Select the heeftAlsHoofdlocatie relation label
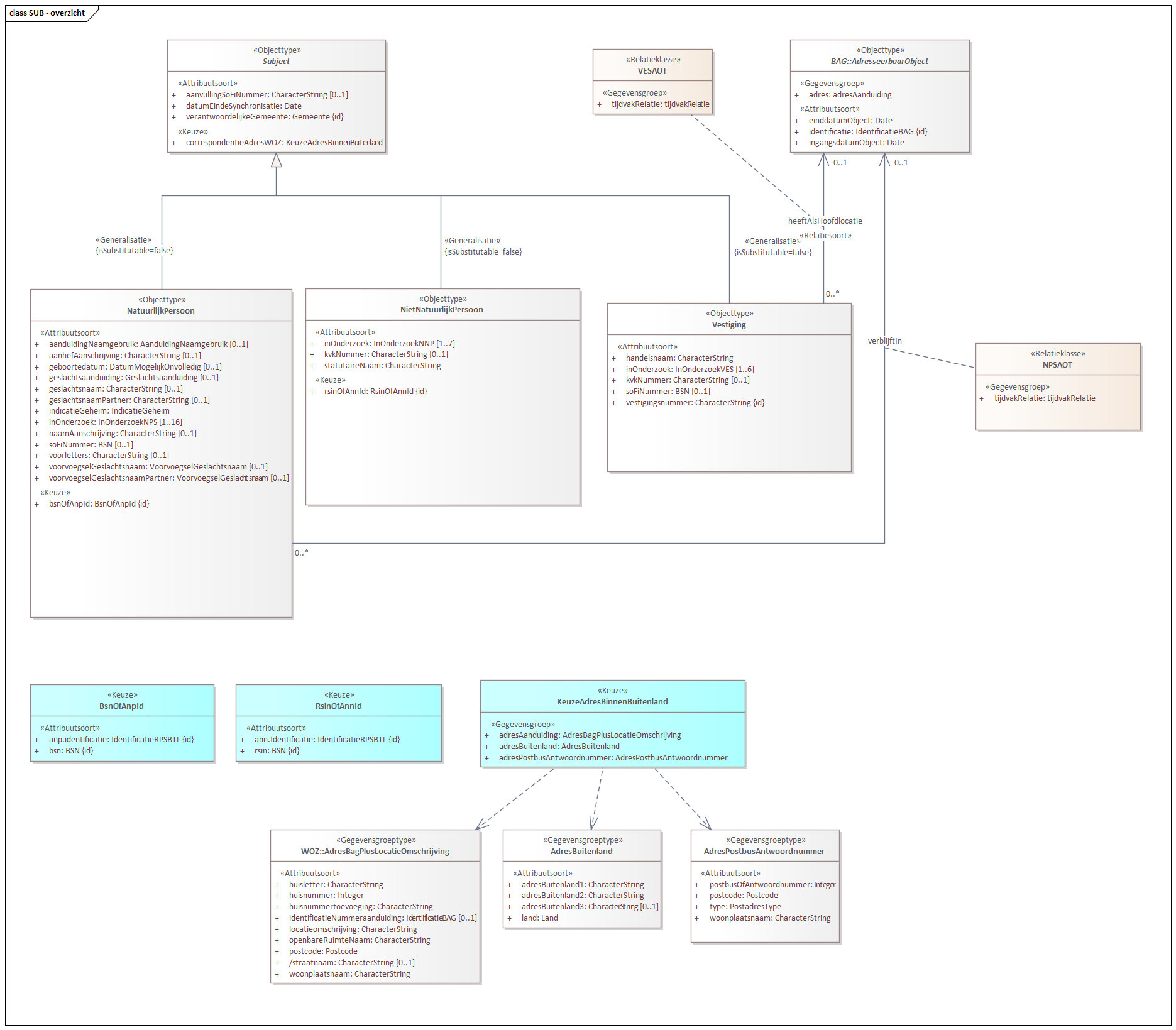Image resolution: width=1176 pixels, height=1030 pixels. click(x=825, y=221)
